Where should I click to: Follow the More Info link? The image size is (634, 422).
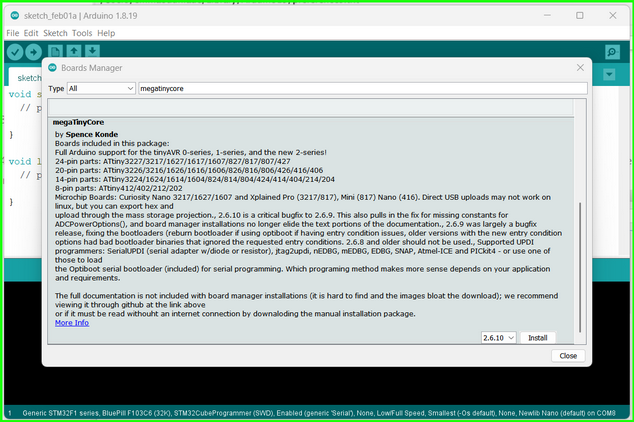[72, 323]
